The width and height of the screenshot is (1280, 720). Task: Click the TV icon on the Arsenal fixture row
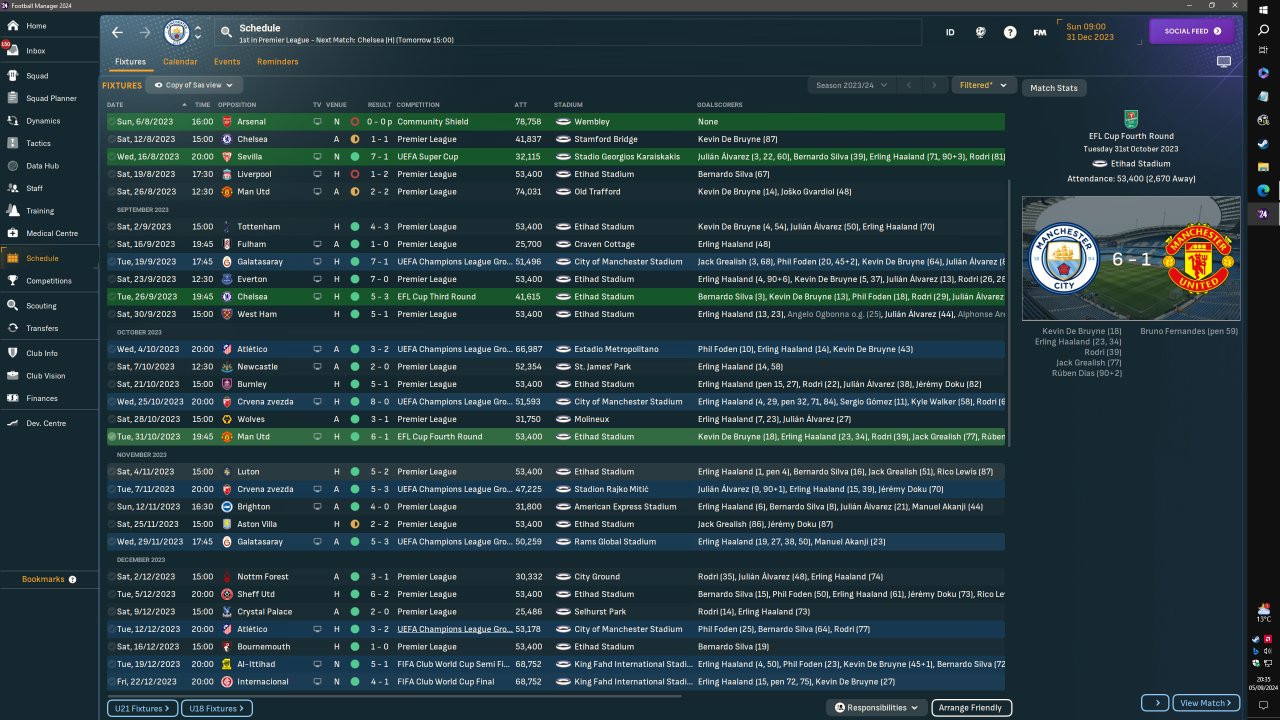click(x=317, y=122)
